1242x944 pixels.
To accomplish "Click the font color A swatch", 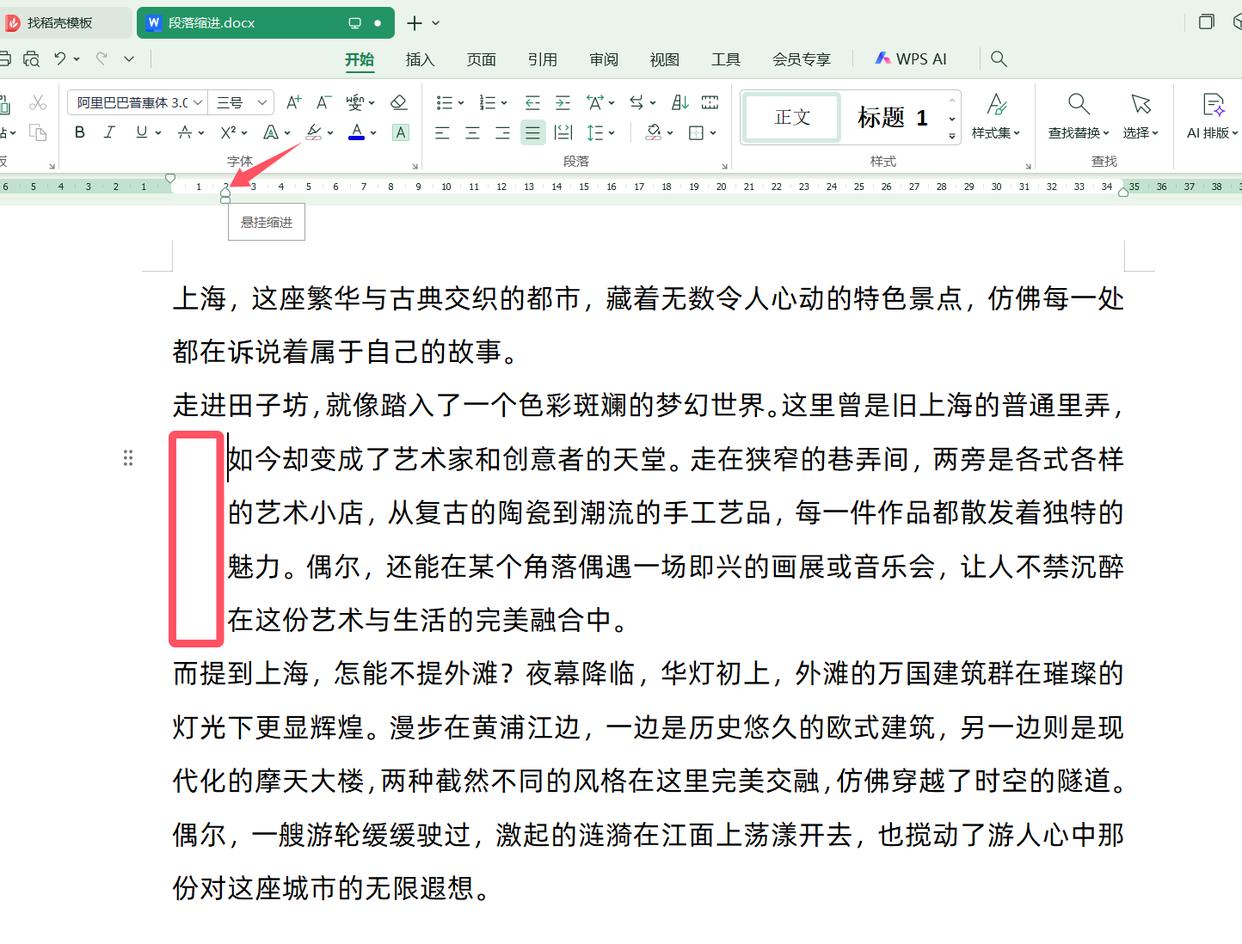I will pyautogui.click(x=356, y=132).
